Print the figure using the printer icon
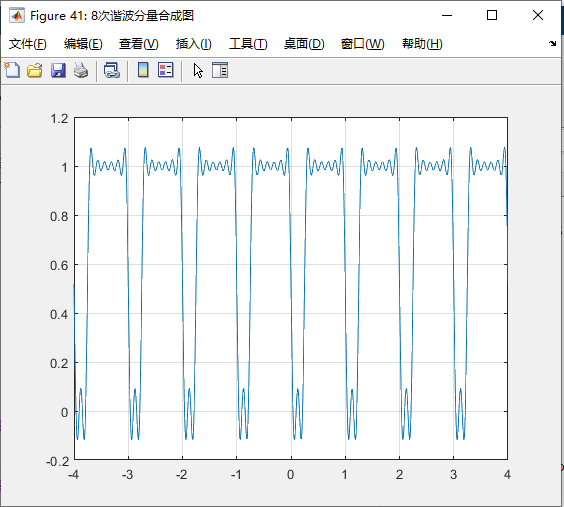This screenshot has width=564, height=507. (81, 70)
